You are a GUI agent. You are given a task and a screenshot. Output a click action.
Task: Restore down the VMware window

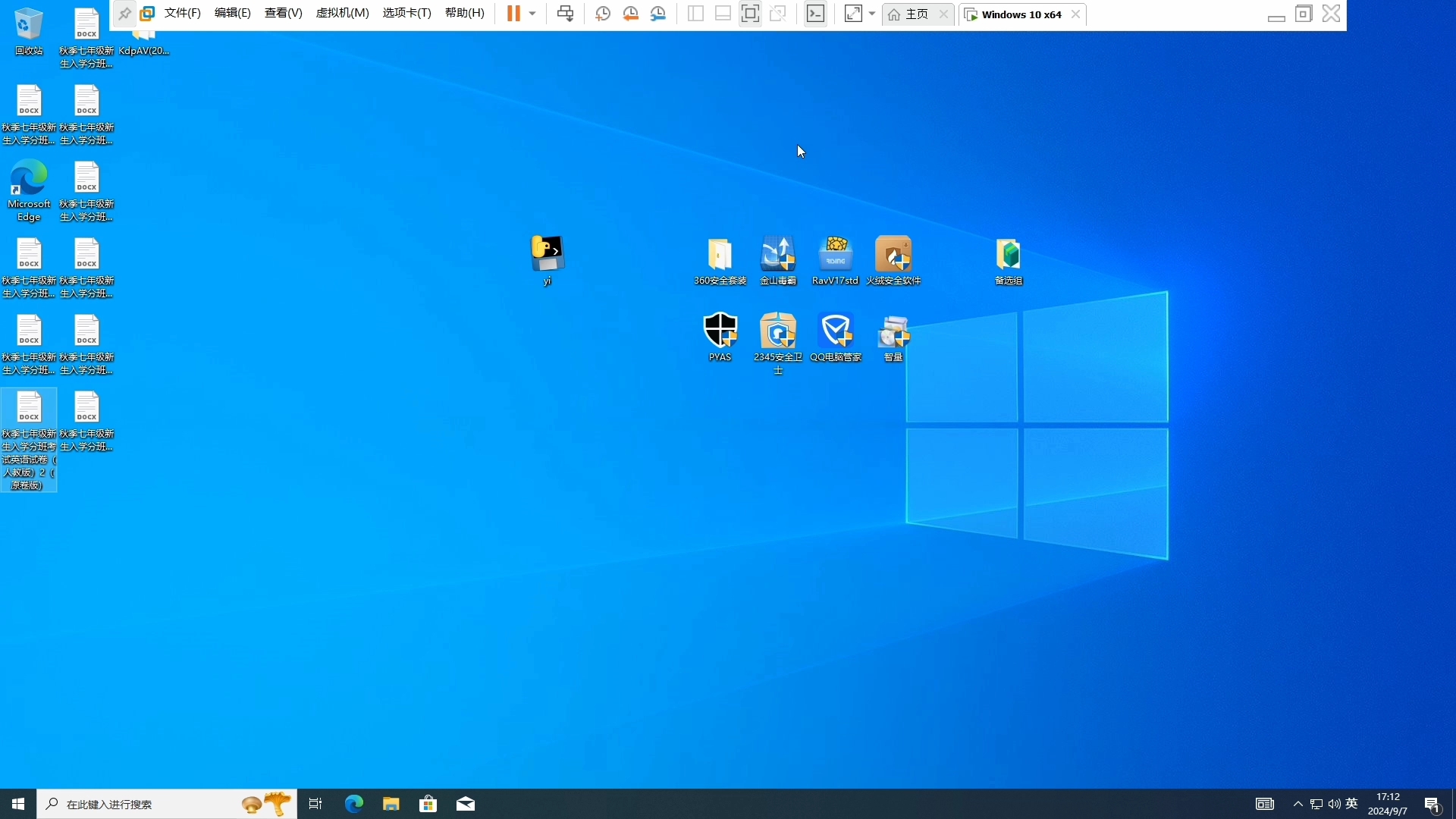click(1304, 14)
